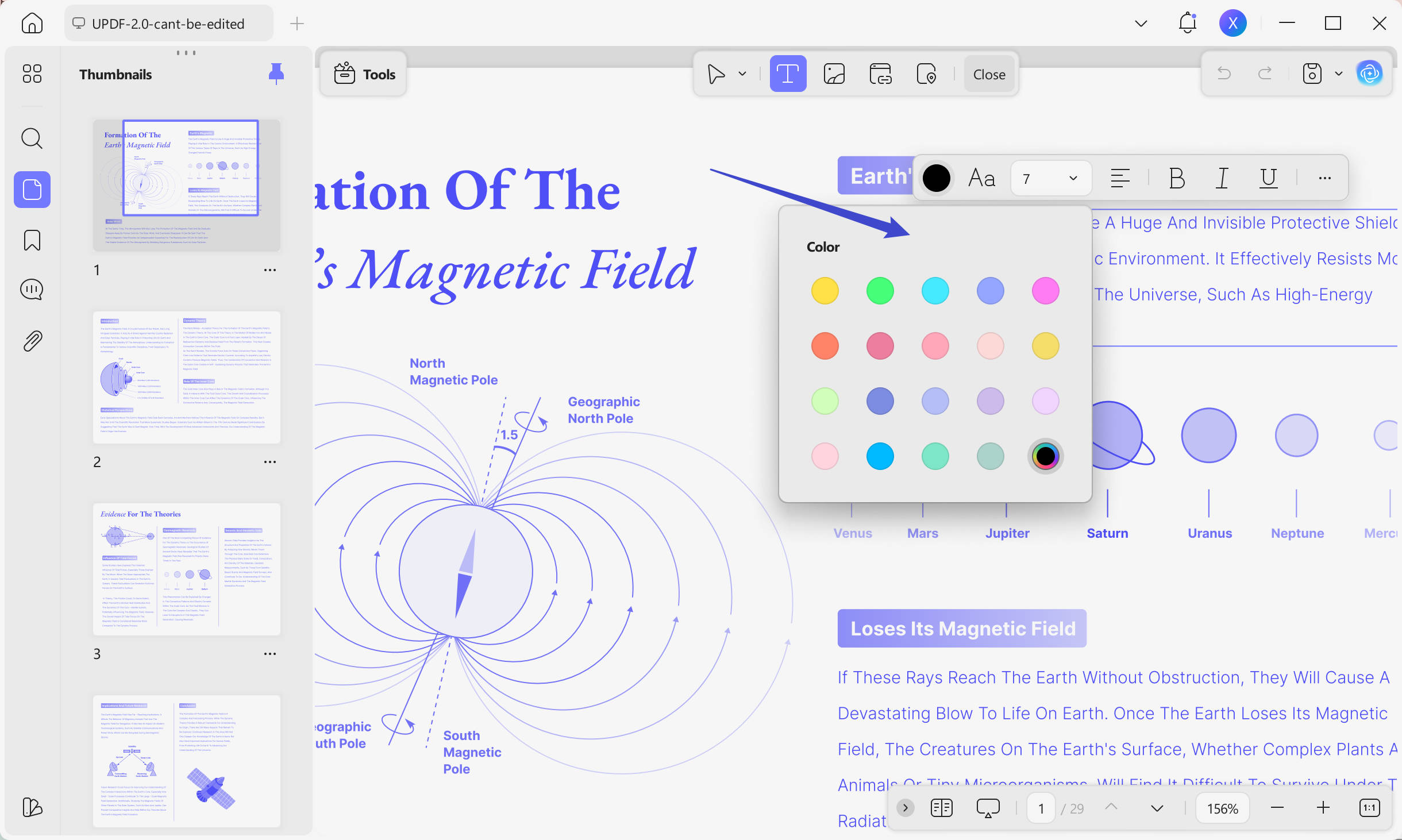Open the Bookmarks panel icon
Image resolution: width=1402 pixels, height=840 pixels.
[32, 240]
